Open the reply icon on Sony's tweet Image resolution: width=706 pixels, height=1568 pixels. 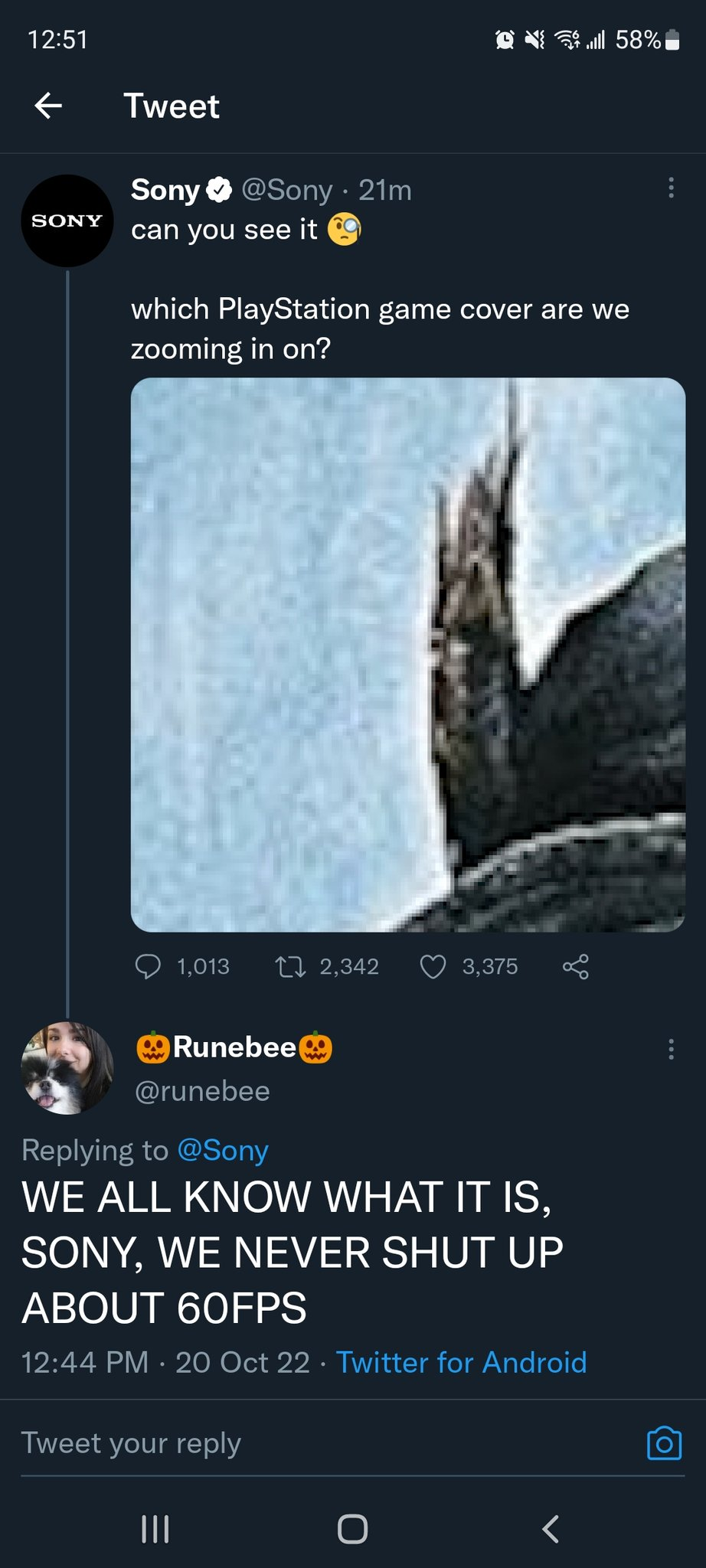pyautogui.click(x=148, y=966)
